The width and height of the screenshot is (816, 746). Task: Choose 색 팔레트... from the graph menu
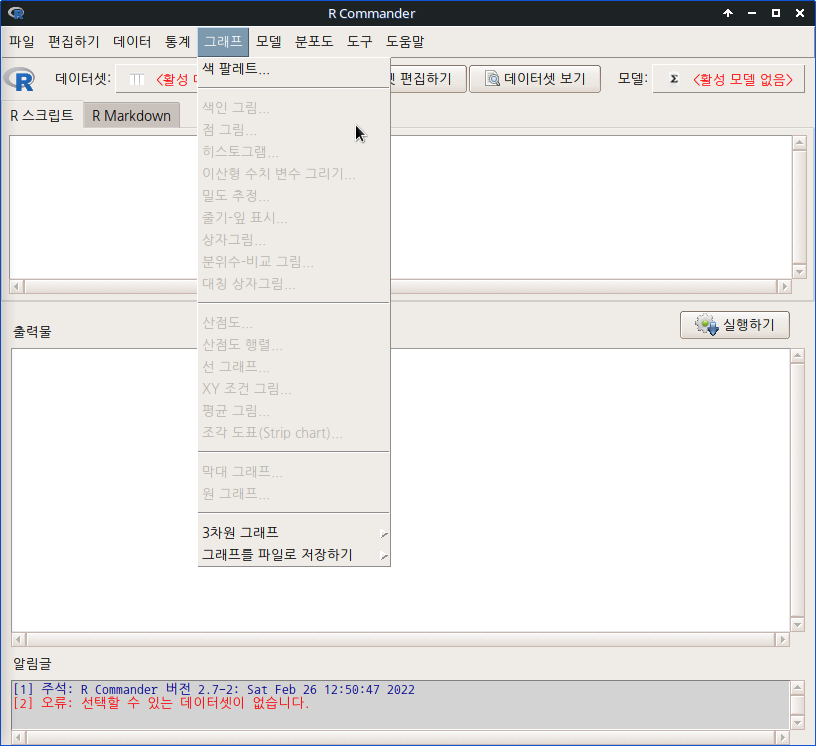coord(294,69)
